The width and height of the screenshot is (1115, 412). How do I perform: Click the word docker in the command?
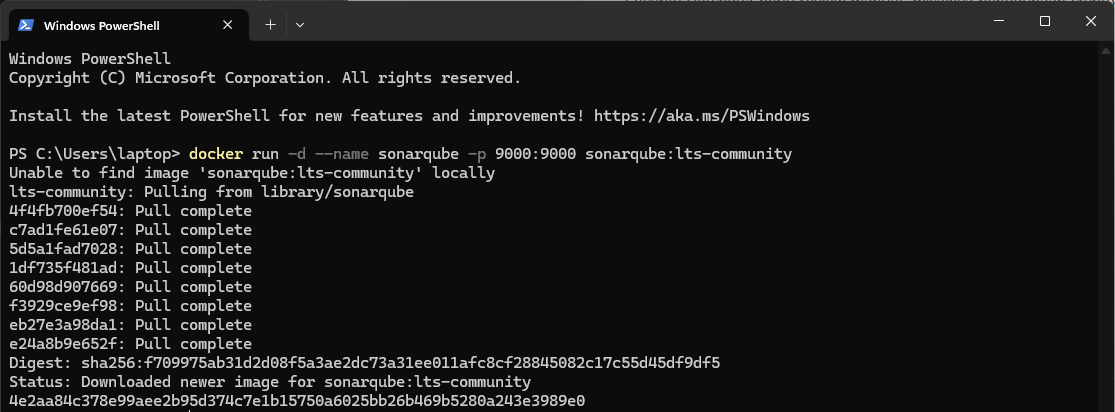(216, 154)
